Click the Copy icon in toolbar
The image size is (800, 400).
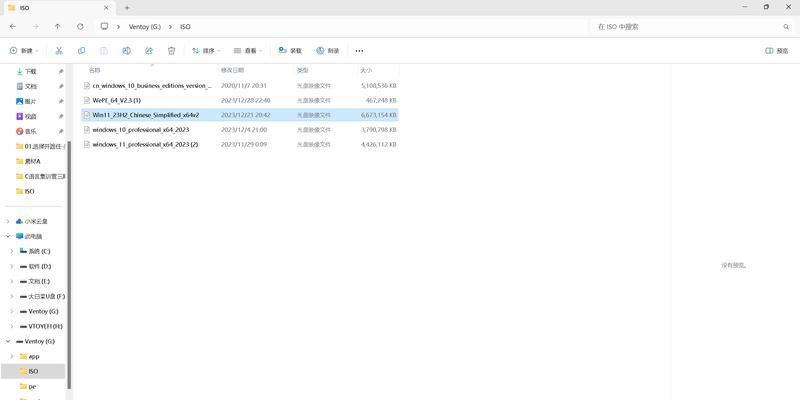click(82, 51)
